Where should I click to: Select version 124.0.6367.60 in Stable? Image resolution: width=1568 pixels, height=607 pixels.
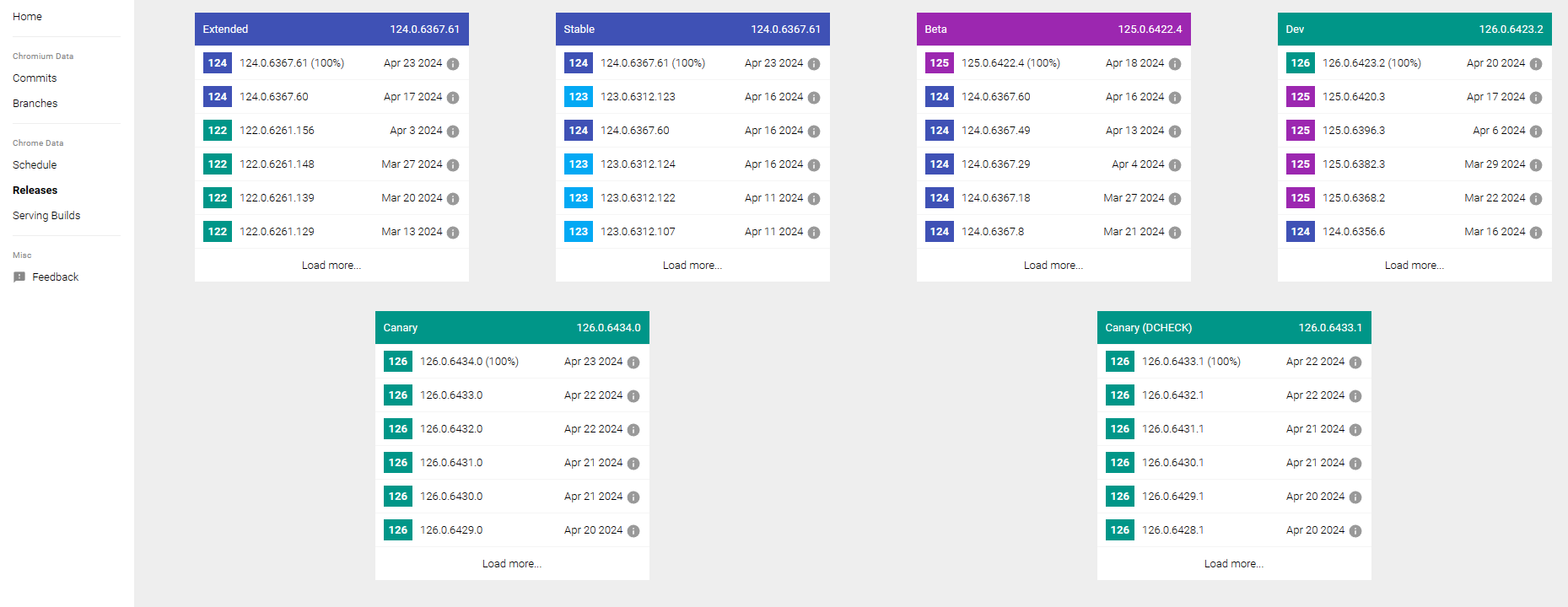pos(635,131)
